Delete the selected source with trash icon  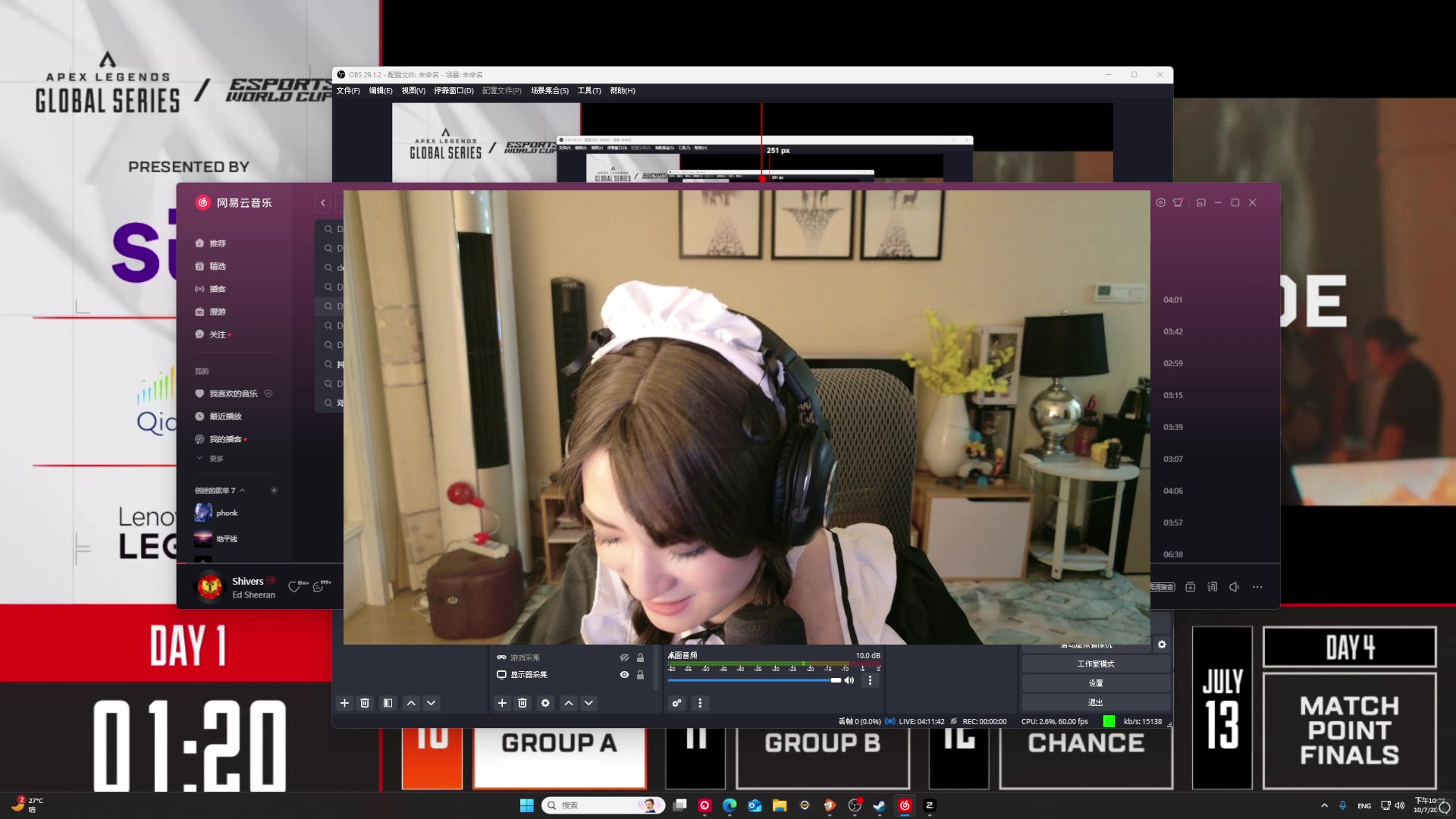[522, 703]
